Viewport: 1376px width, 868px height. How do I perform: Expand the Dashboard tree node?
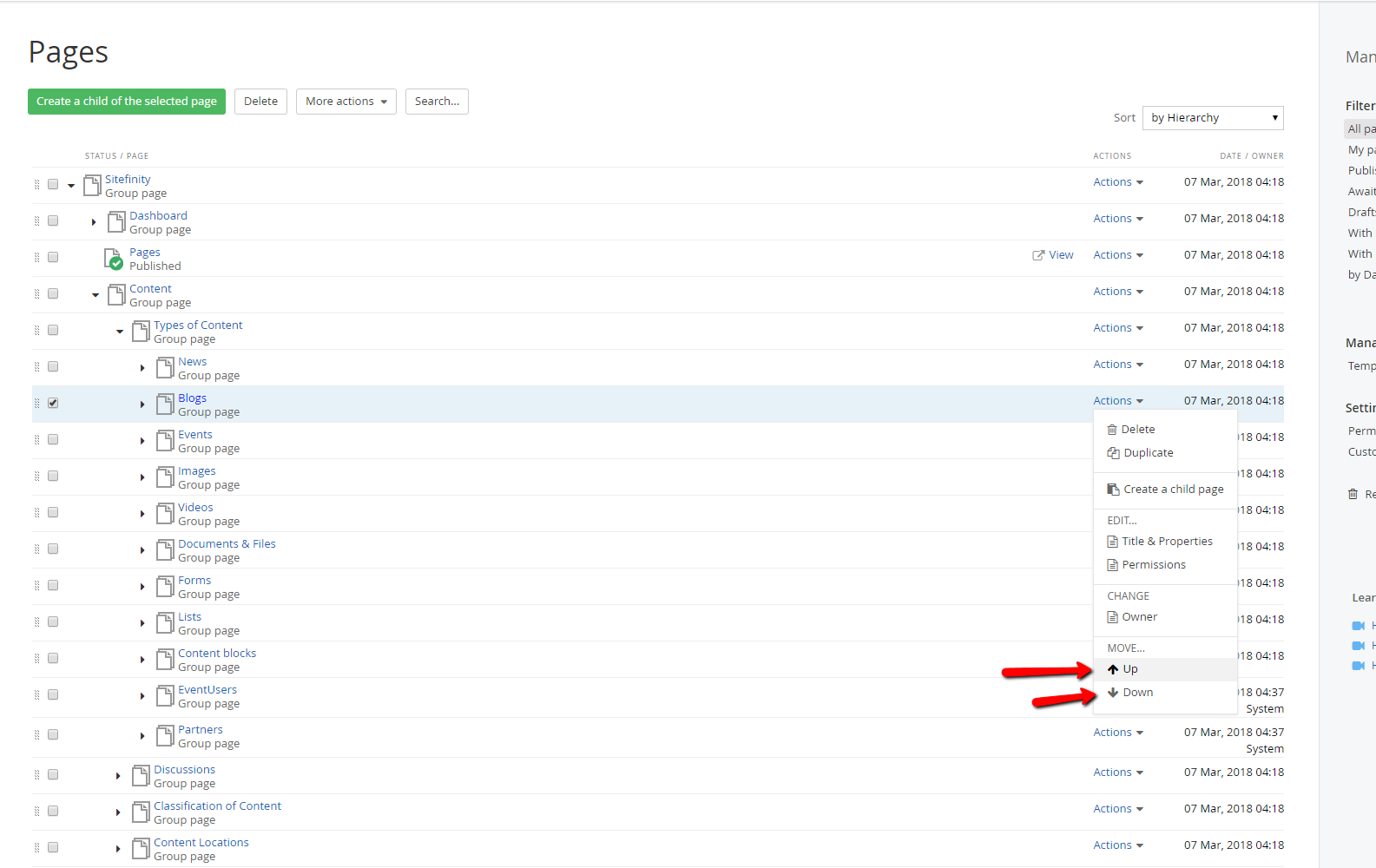pos(94,222)
